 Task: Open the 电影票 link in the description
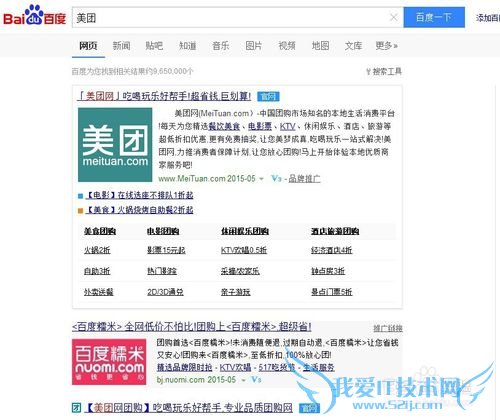click(260, 126)
